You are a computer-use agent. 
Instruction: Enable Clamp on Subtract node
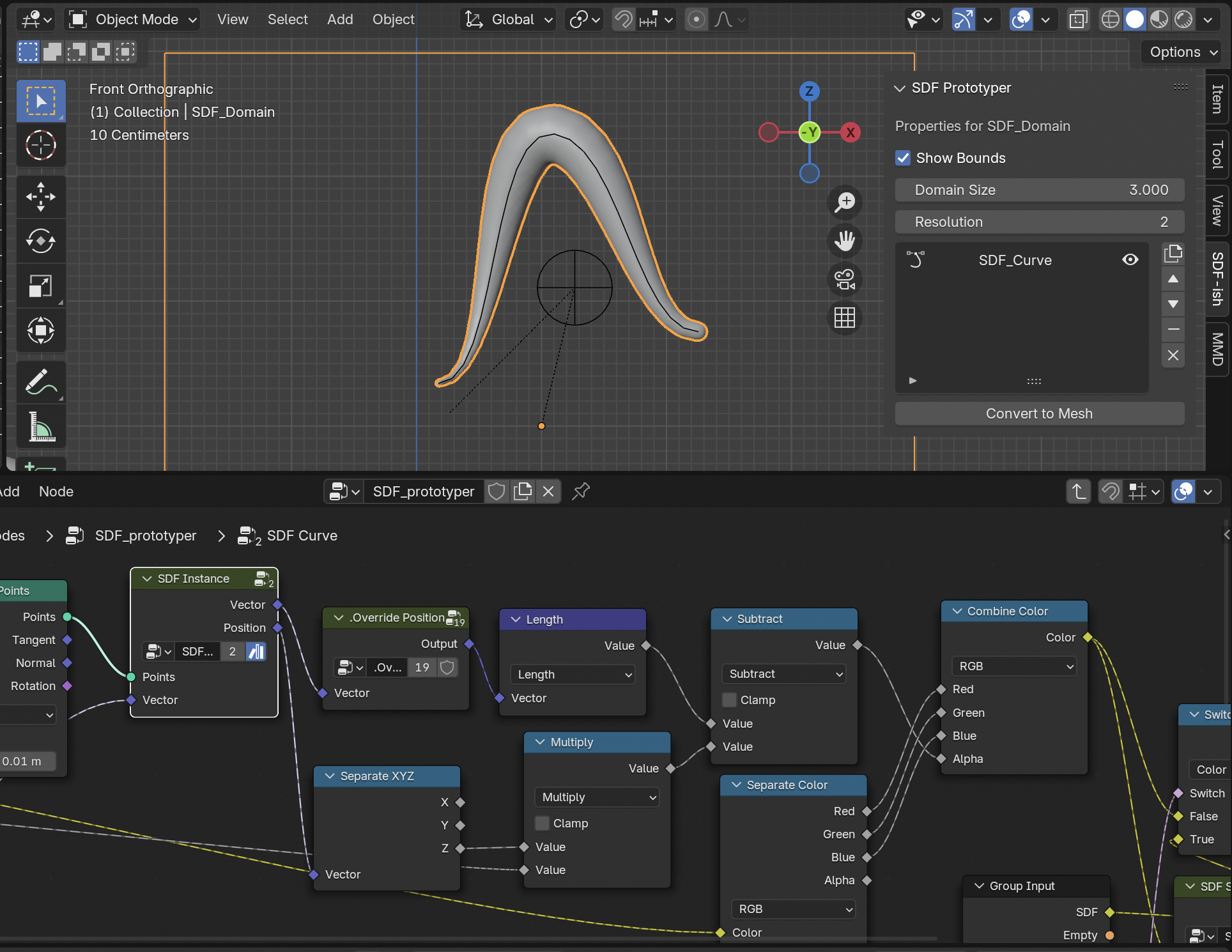pyautogui.click(x=729, y=700)
